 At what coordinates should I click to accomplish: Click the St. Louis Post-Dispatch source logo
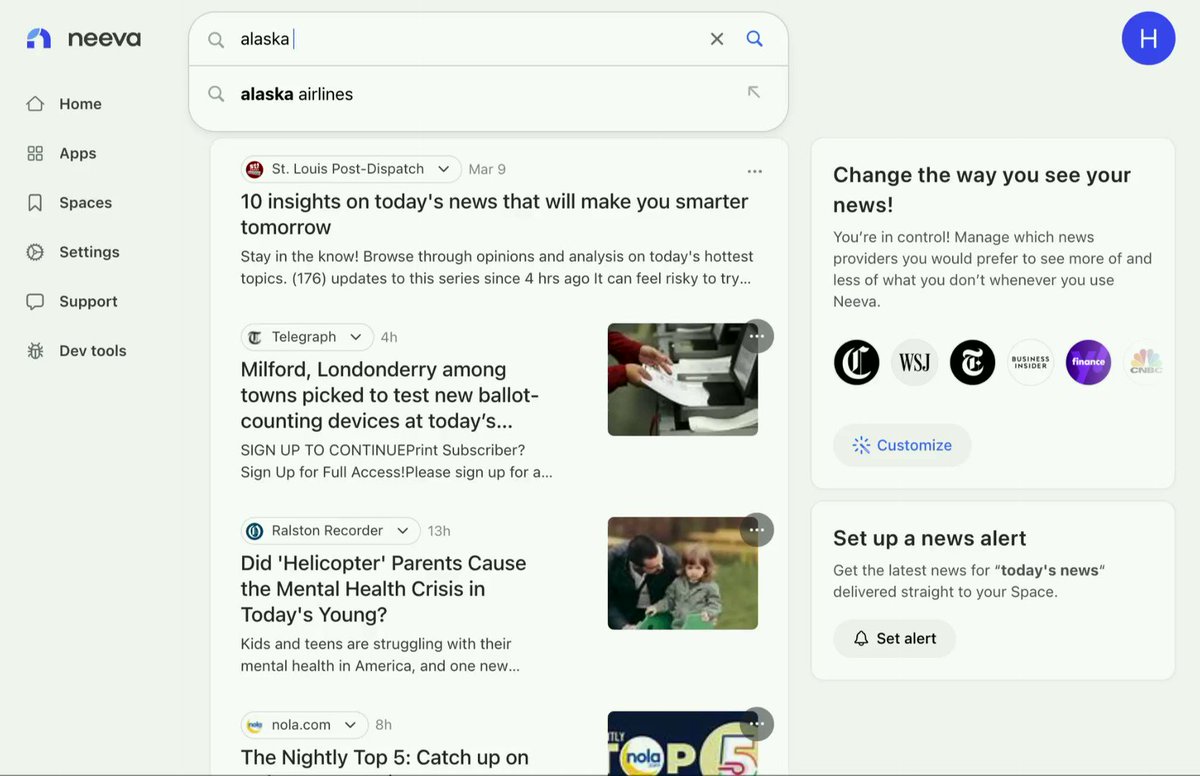click(x=255, y=169)
